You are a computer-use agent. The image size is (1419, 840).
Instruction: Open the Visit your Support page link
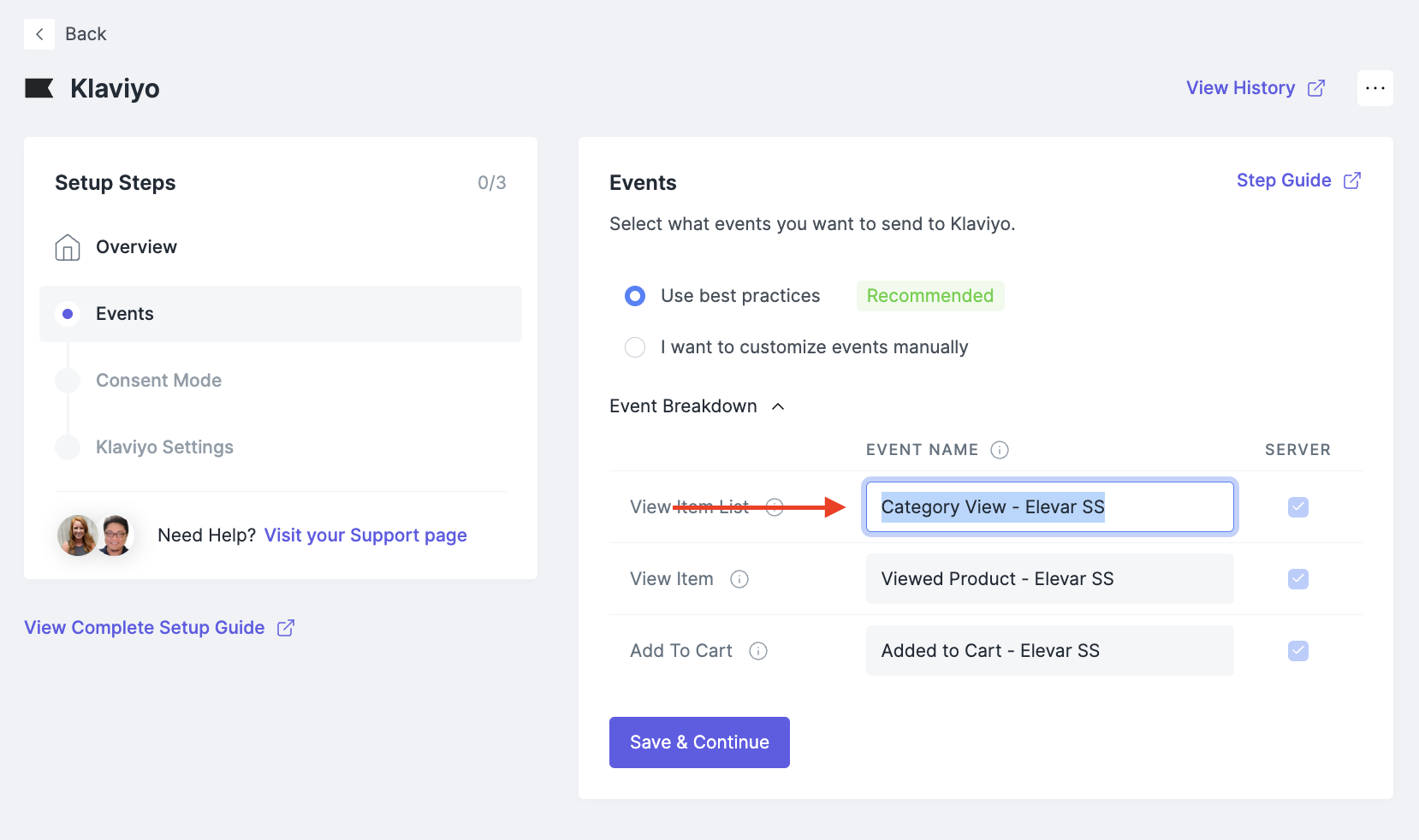click(x=365, y=535)
